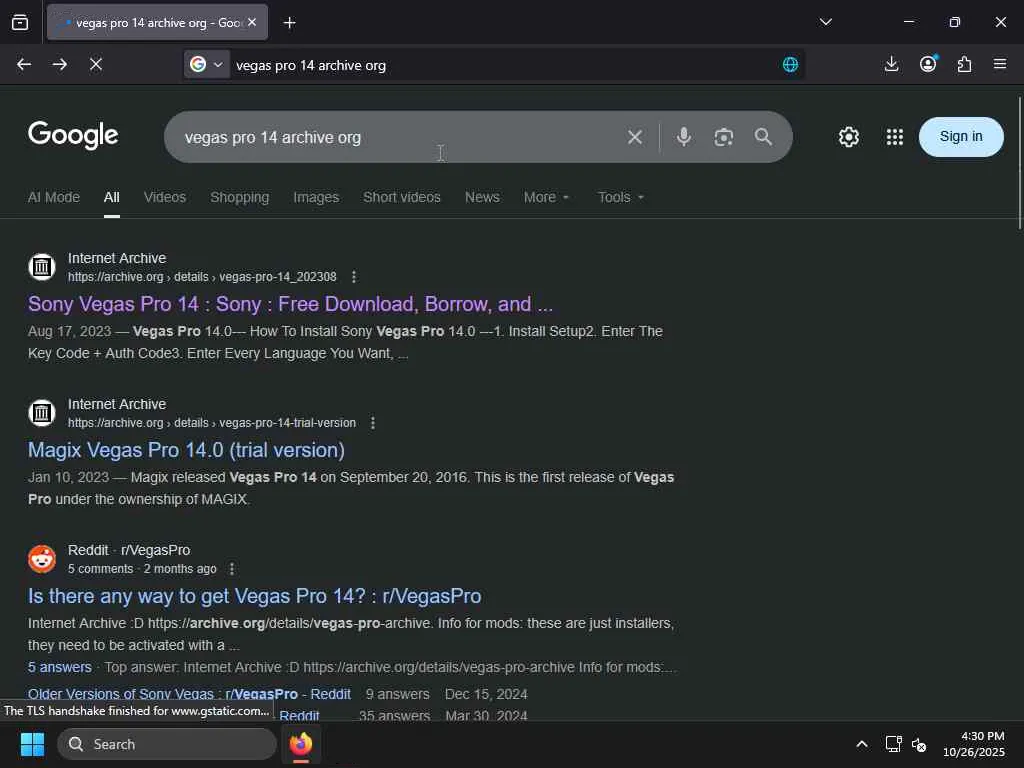This screenshot has height=768, width=1024.
Task: Click the address bar text field
Action: coord(503,65)
